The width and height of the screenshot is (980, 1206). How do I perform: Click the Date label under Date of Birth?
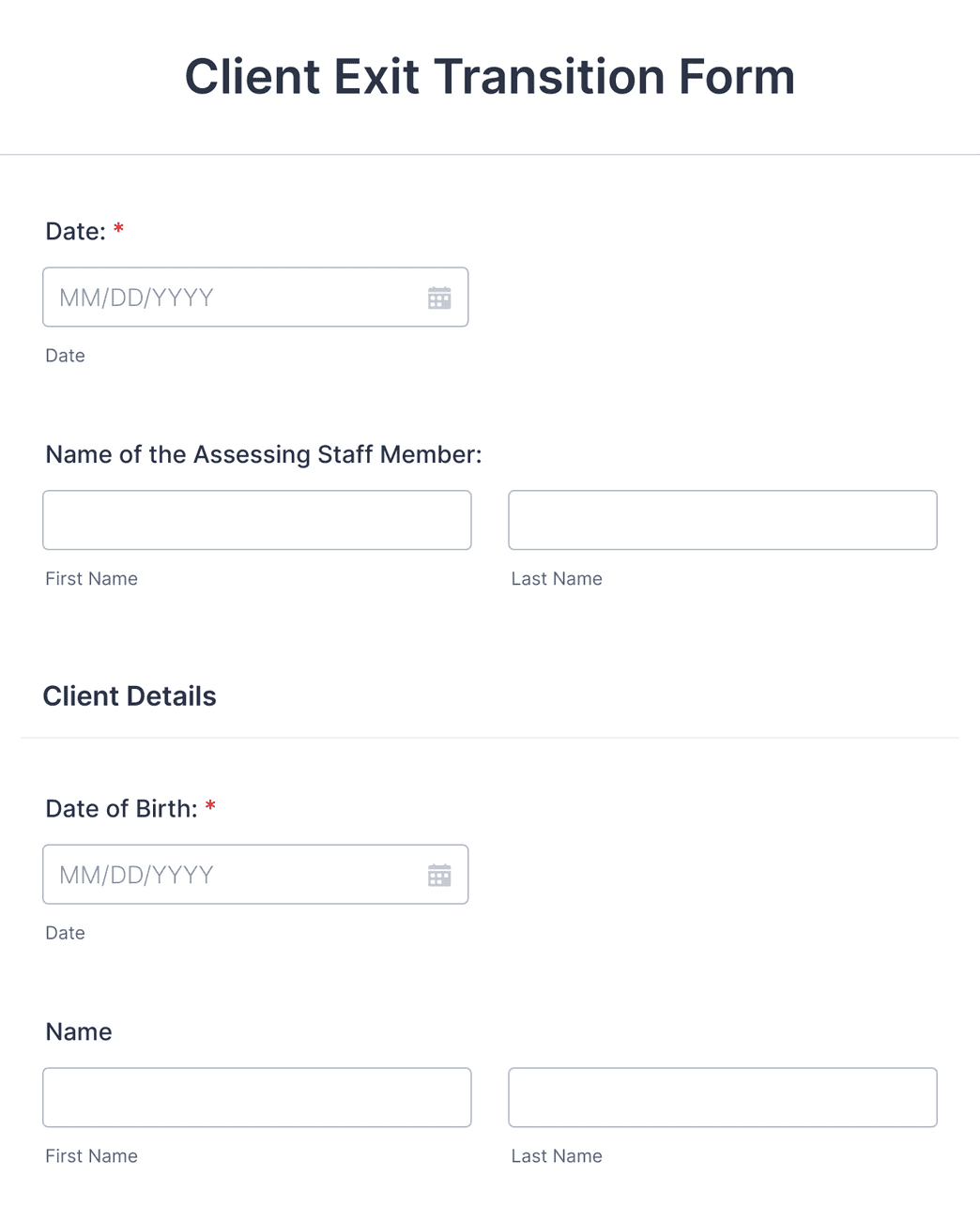coord(65,933)
